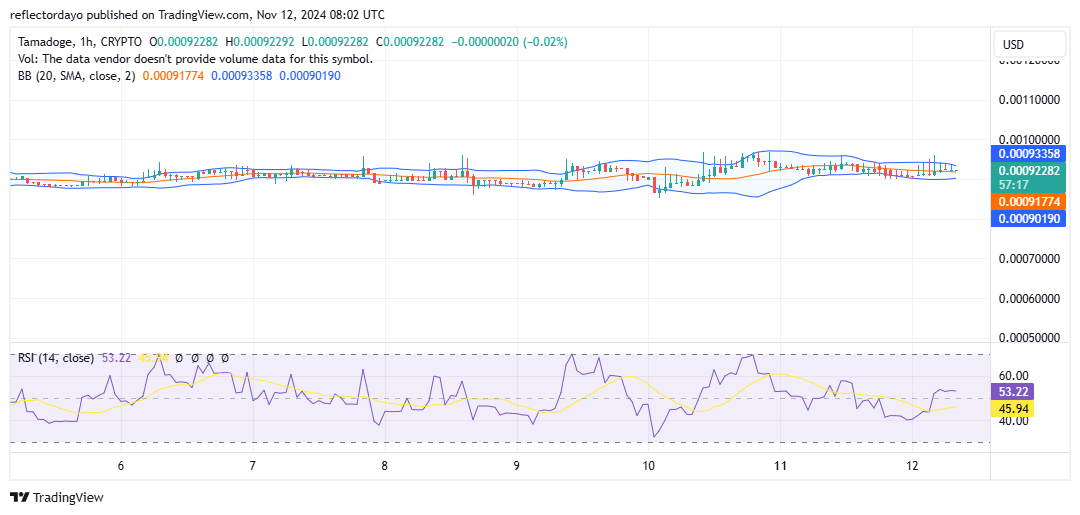Click the change value −0.00000020 (−0.02%)

tap(510, 43)
